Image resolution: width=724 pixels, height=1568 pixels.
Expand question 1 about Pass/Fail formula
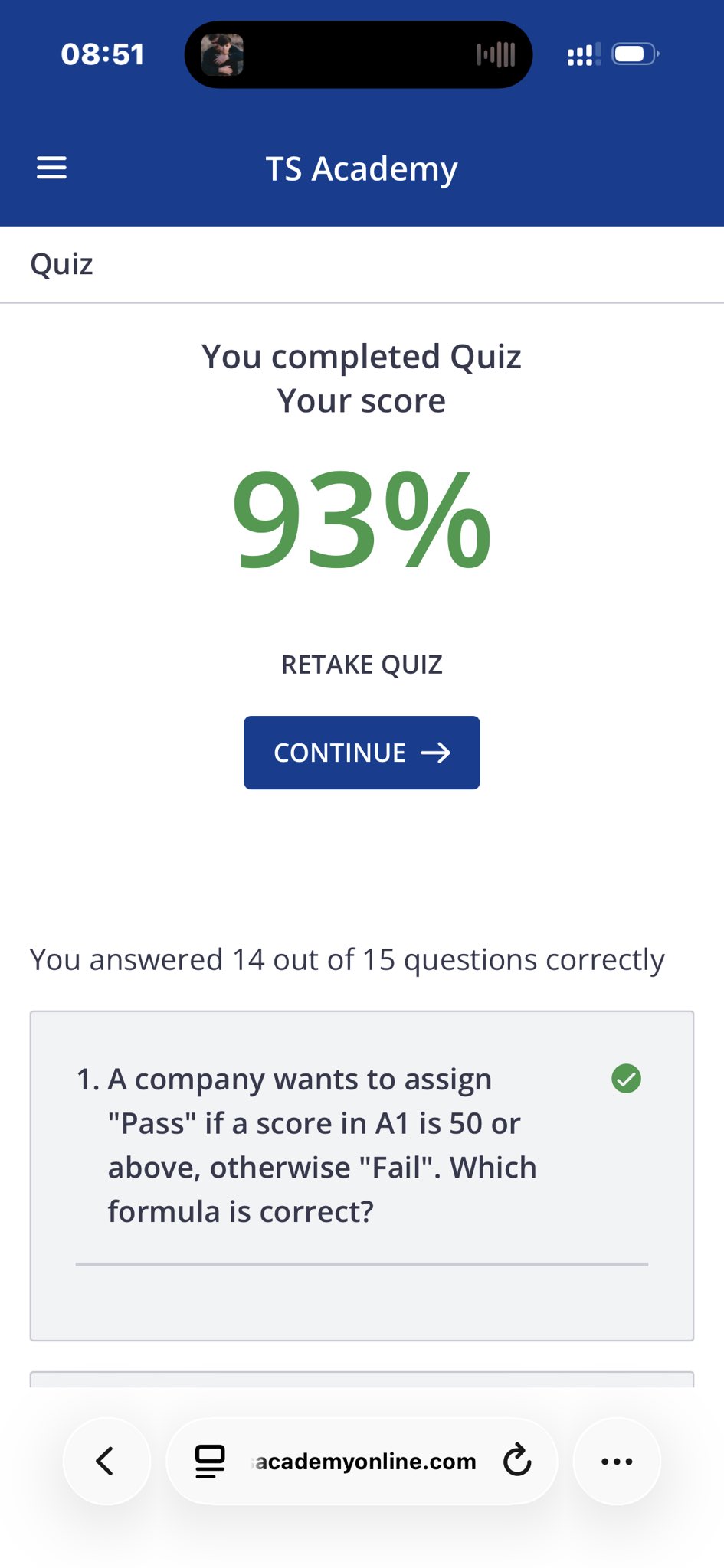click(x=322, y=1145)
